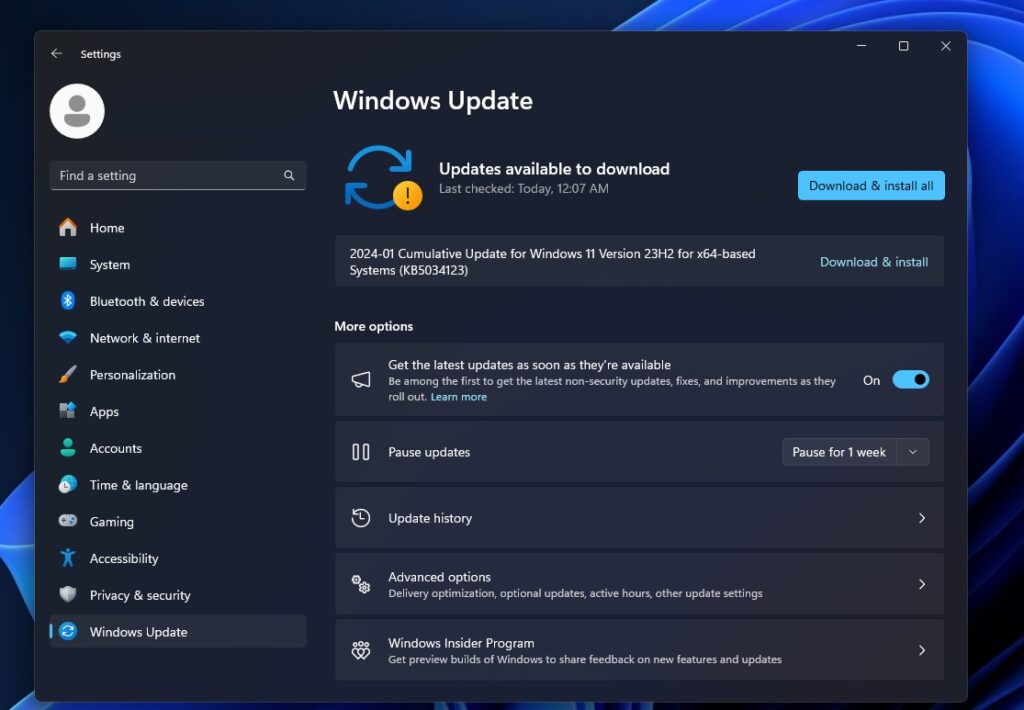Image resolution: width=1024 pixels, height=710 pixels.
Task: Open the 'Learn more' link
Action: 458,396
